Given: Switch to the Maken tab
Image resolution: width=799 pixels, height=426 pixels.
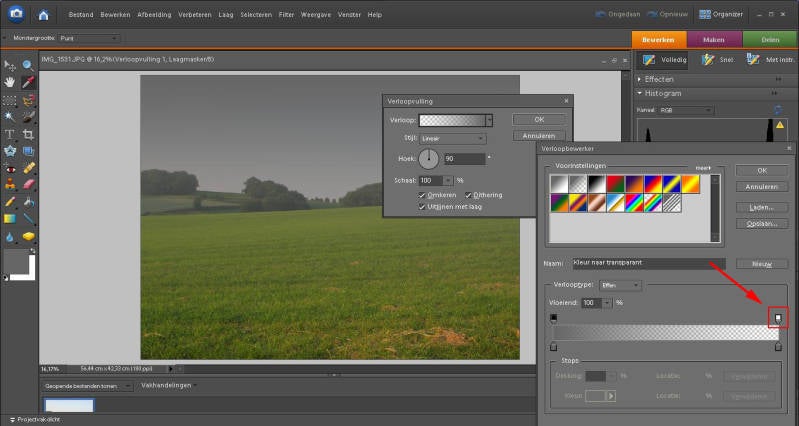Looking at the screenshot, I should (x=714, y=39).
